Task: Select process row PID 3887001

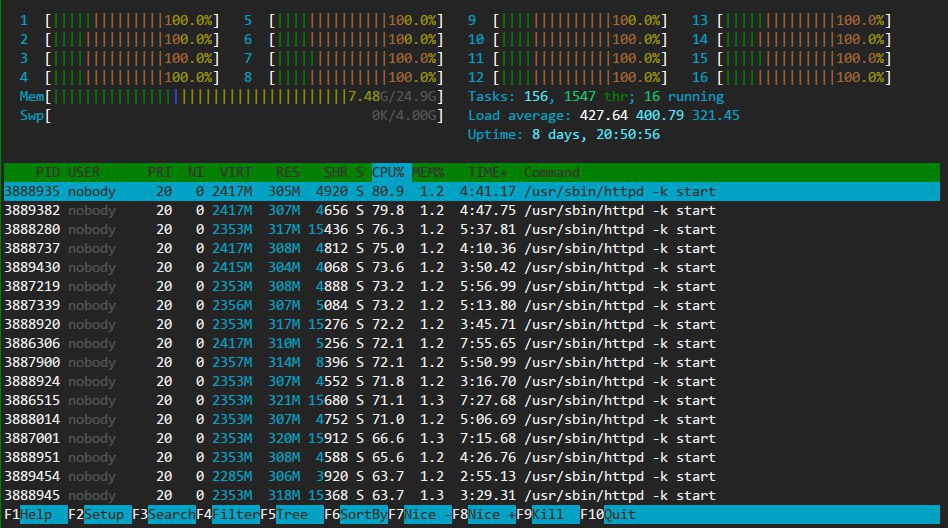Action: pos(472,438)
